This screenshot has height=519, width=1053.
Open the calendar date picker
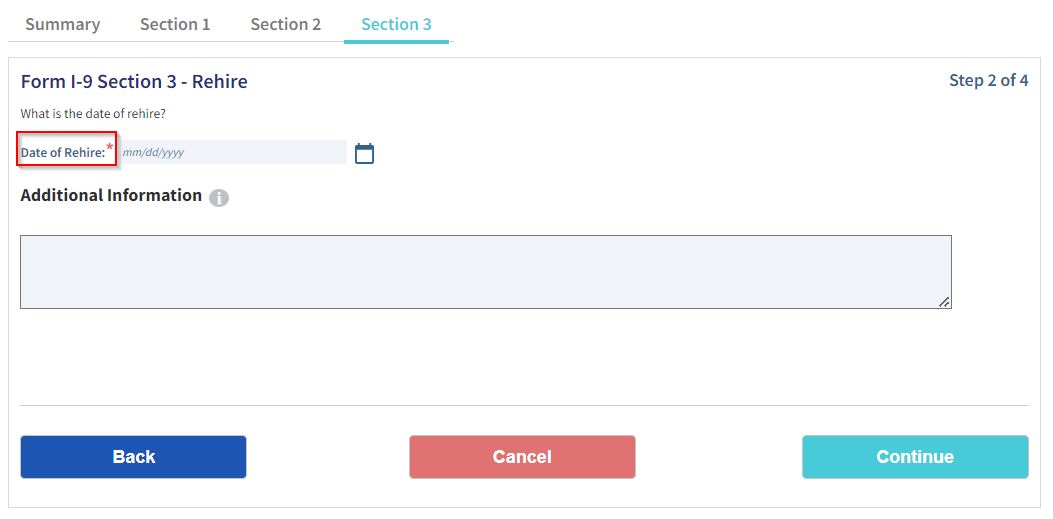(364, 153)
